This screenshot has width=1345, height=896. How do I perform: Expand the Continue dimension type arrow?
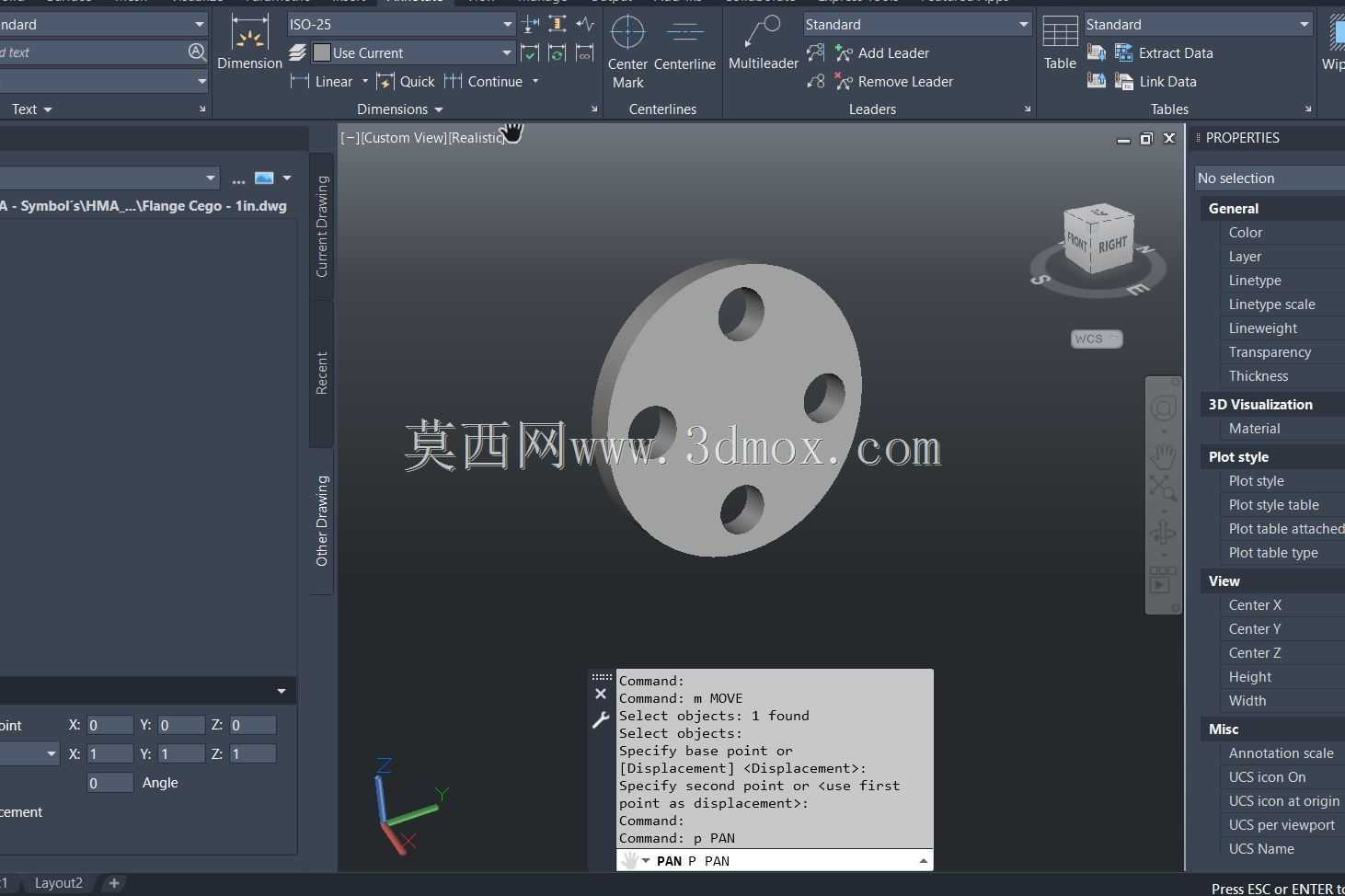click(535, 81)
